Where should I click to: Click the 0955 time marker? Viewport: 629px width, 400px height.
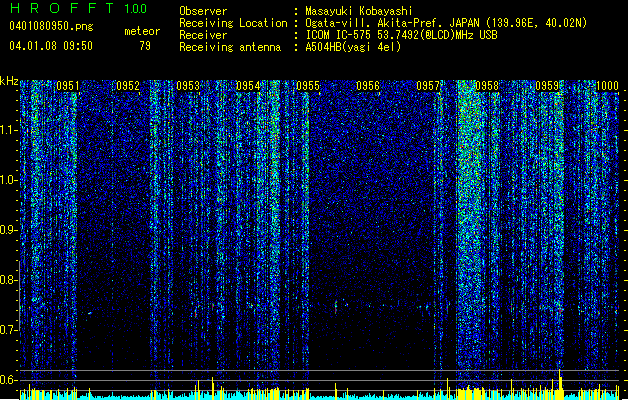(x=308, y=86)
